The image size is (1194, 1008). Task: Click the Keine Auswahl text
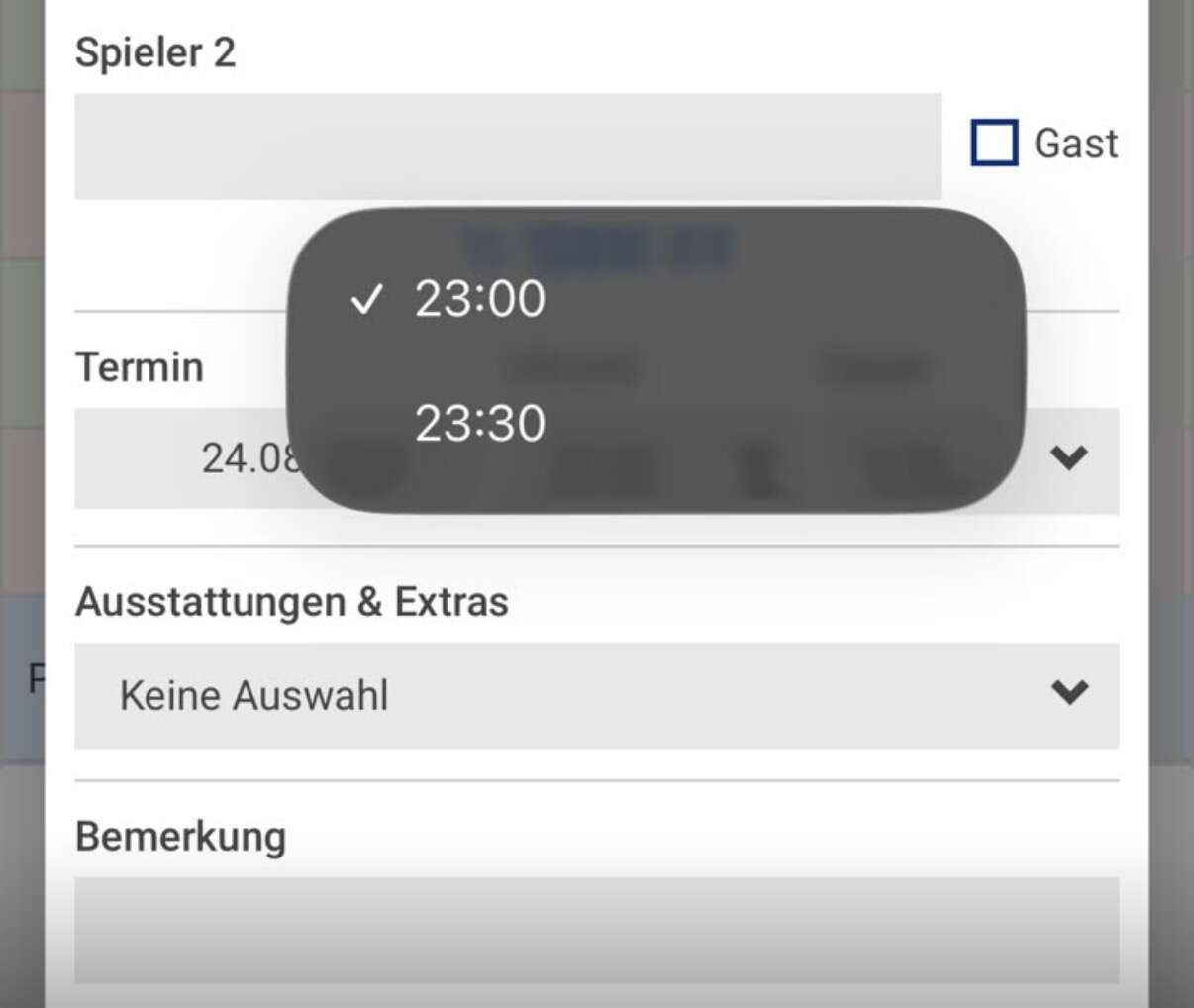tap(253, 696)
